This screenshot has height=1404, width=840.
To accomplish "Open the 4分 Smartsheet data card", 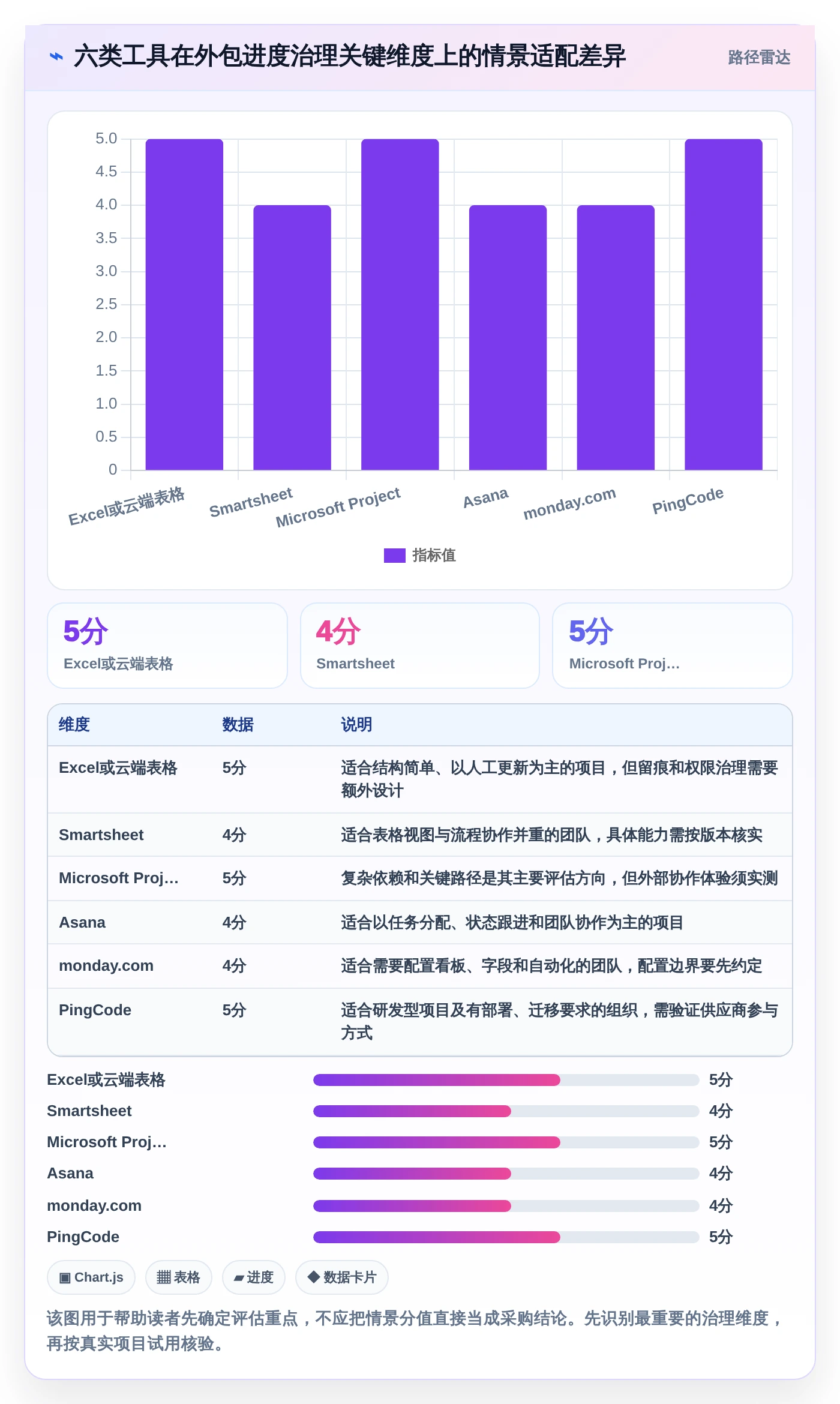I will (x=420, y=646).
